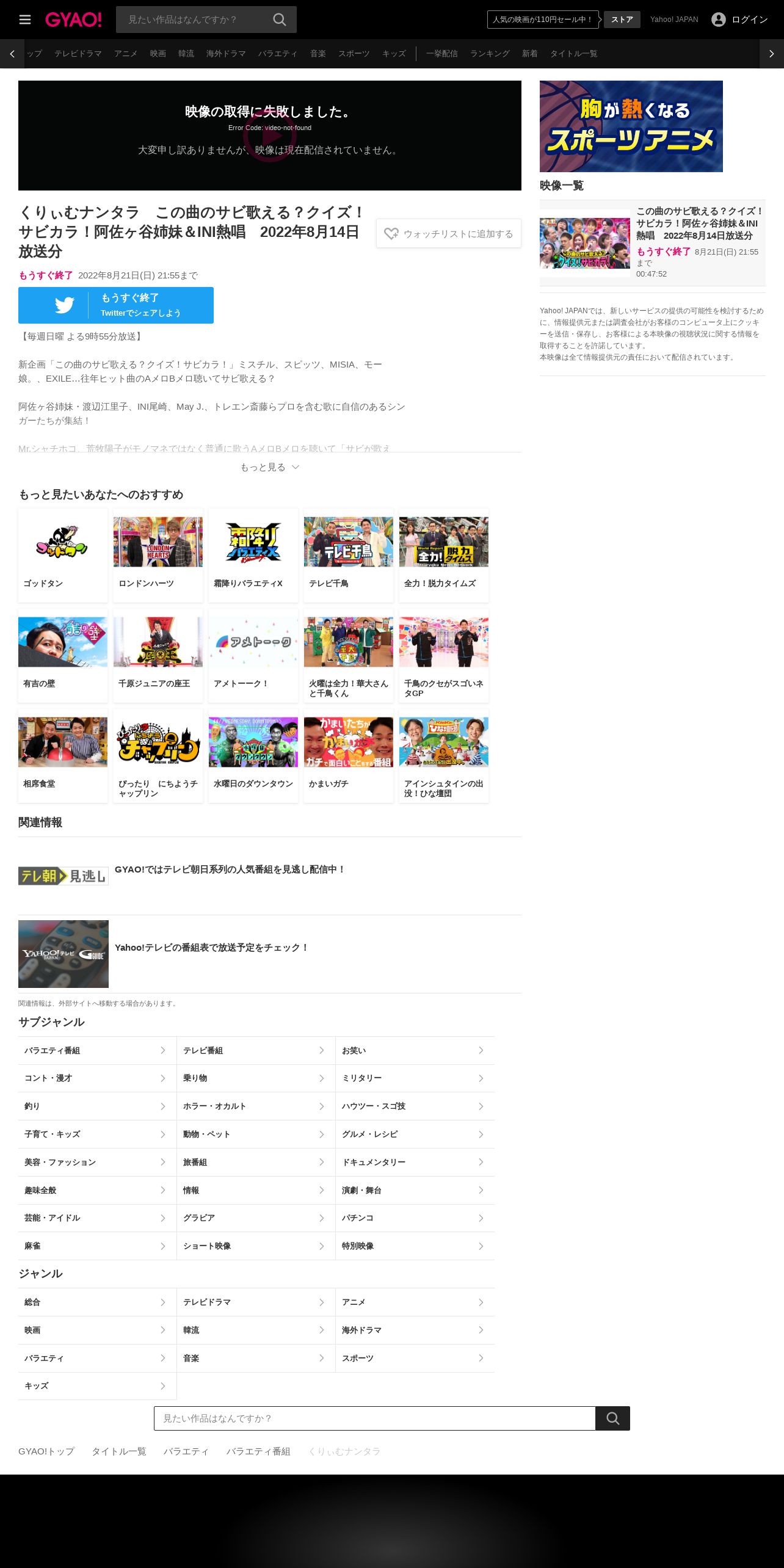The width and height of the screenshot is (784, 1568).
Task: Open the お笑い subgenre chevron
Action: [x=481, y=1050]
